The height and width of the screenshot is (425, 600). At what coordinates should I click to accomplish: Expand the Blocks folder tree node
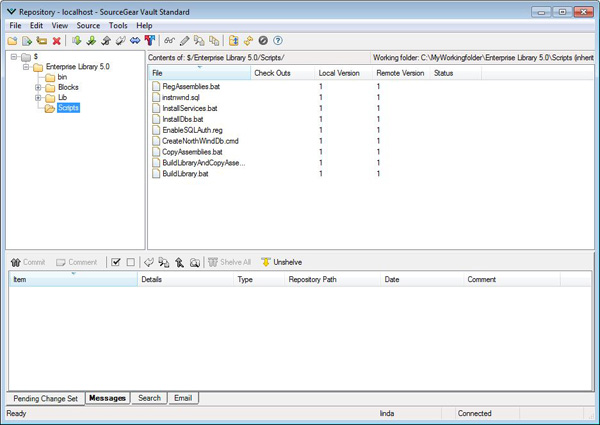pos(38,87)
